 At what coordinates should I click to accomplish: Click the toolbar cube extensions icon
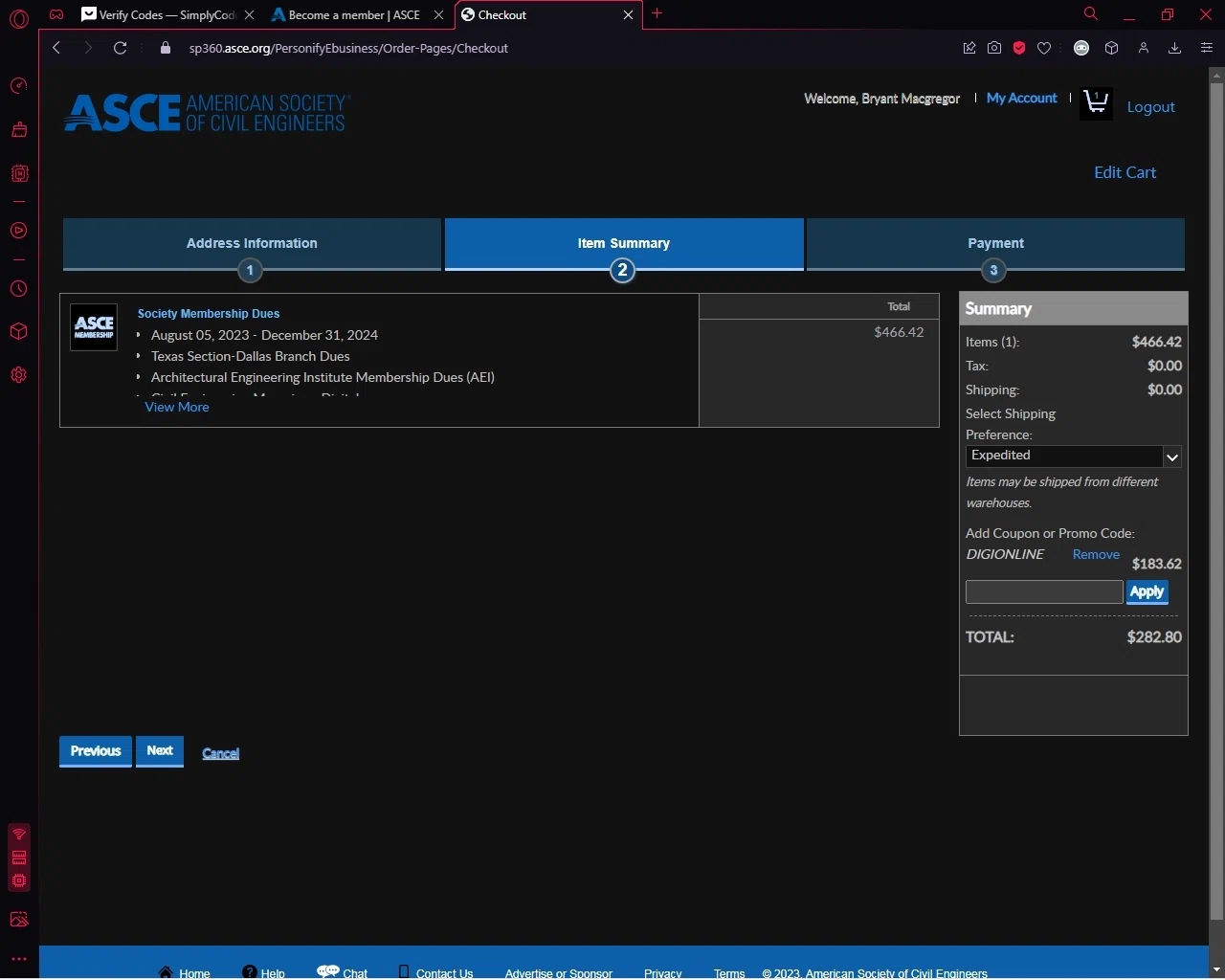[x=1111, y=48]
